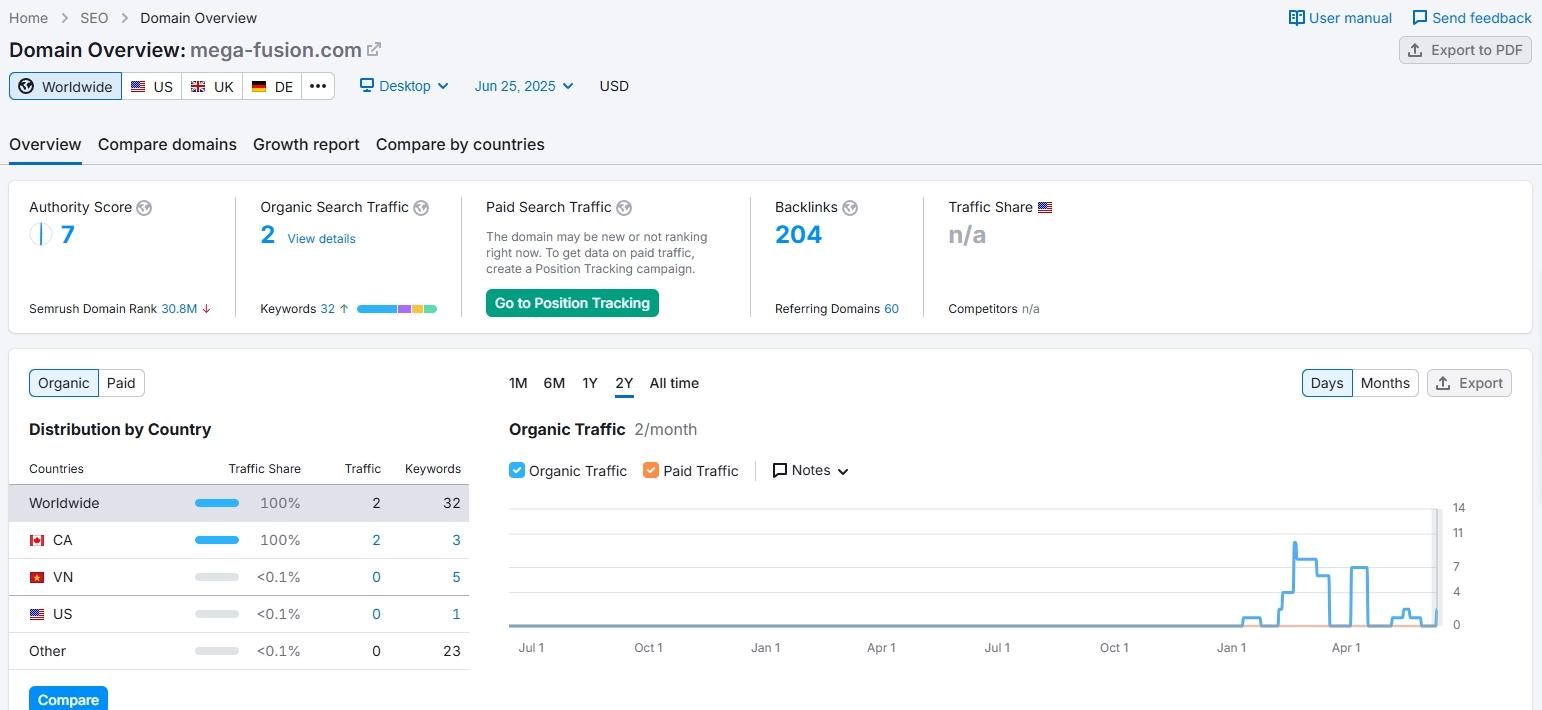Screen dimensions: 1542x710
Task: Click the upward arrow beside Keywords 32
Action: click(x=344, y=309)
